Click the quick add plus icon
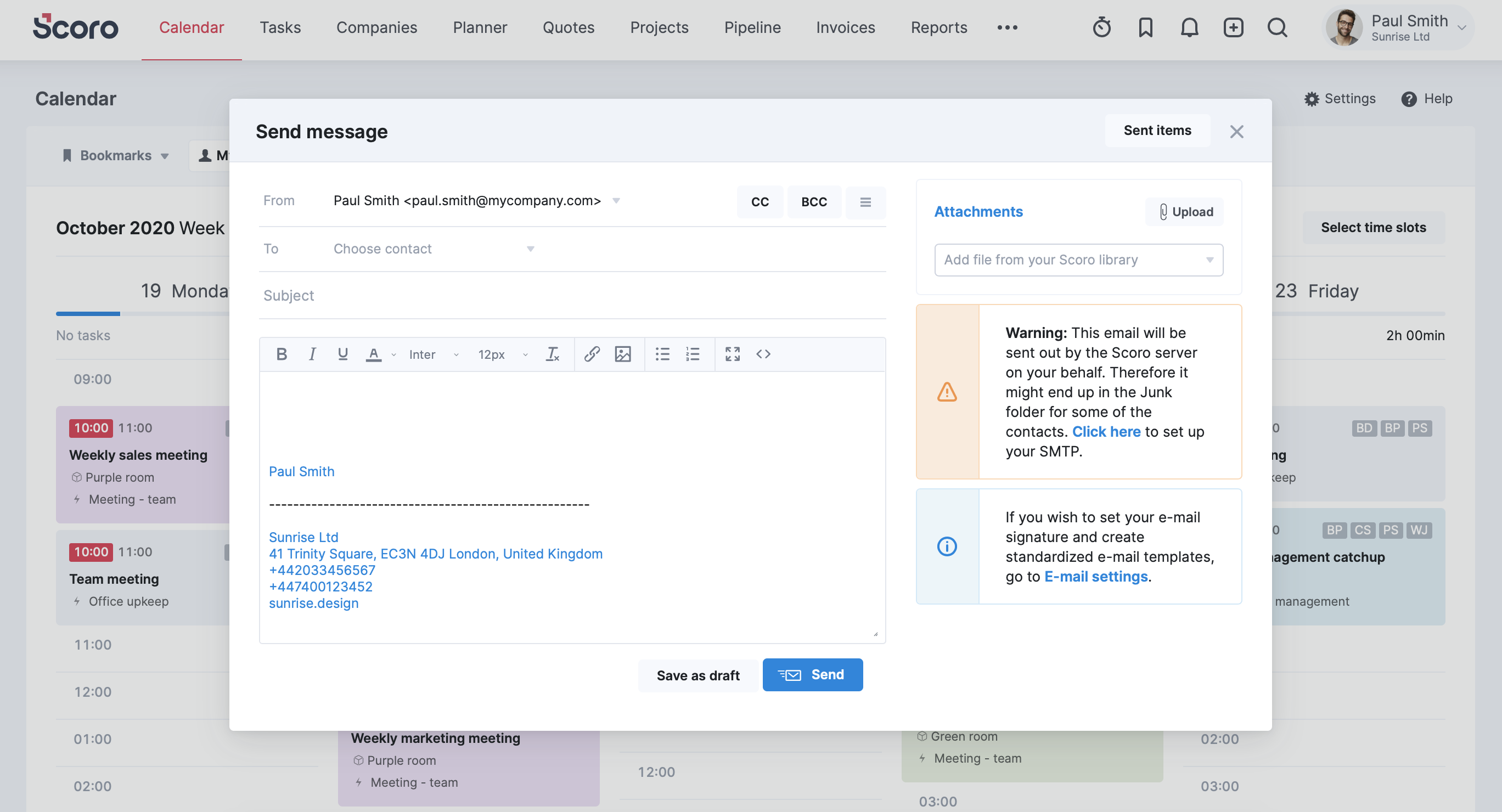The width and height of the screenshot is (1502, 812). tap(1233, 27)
